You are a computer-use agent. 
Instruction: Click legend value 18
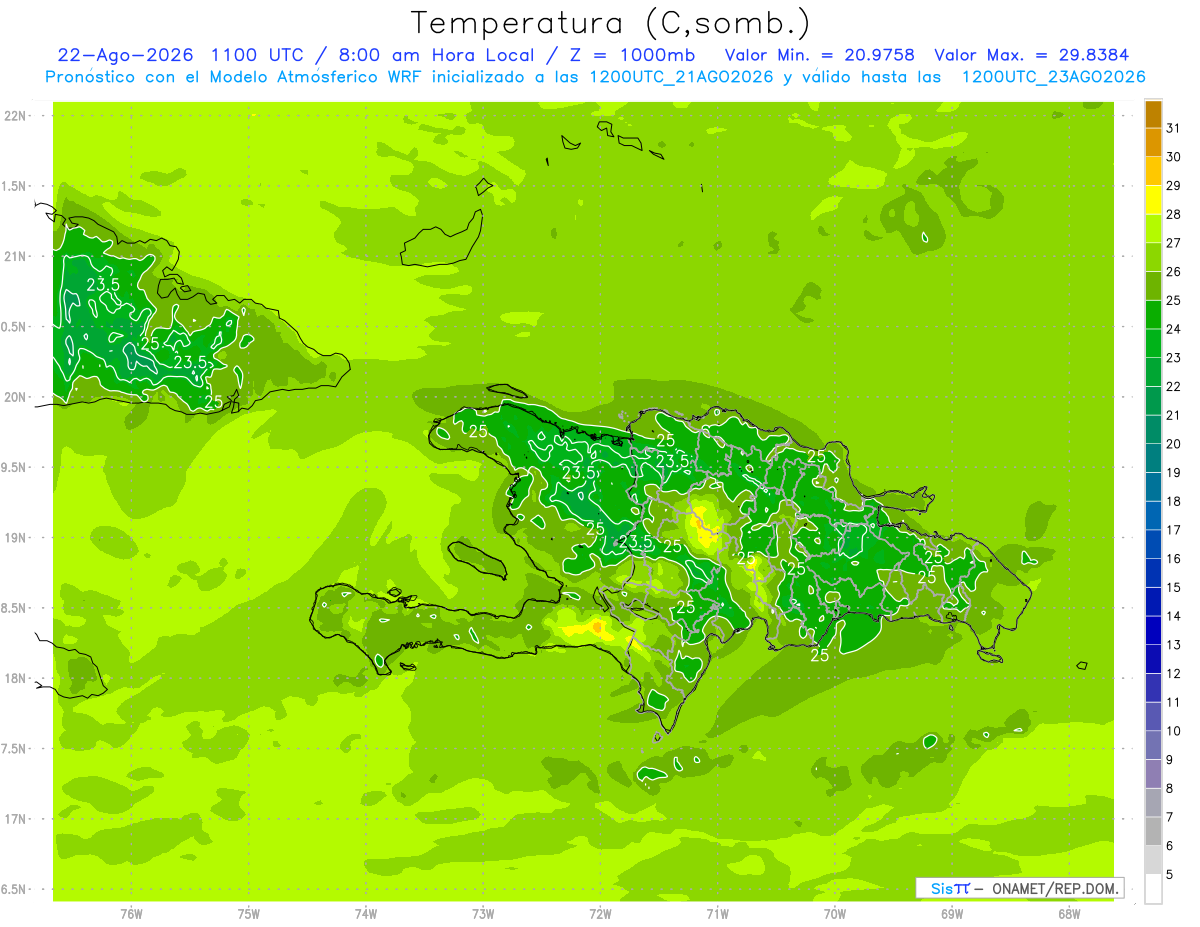point(1174,502)
